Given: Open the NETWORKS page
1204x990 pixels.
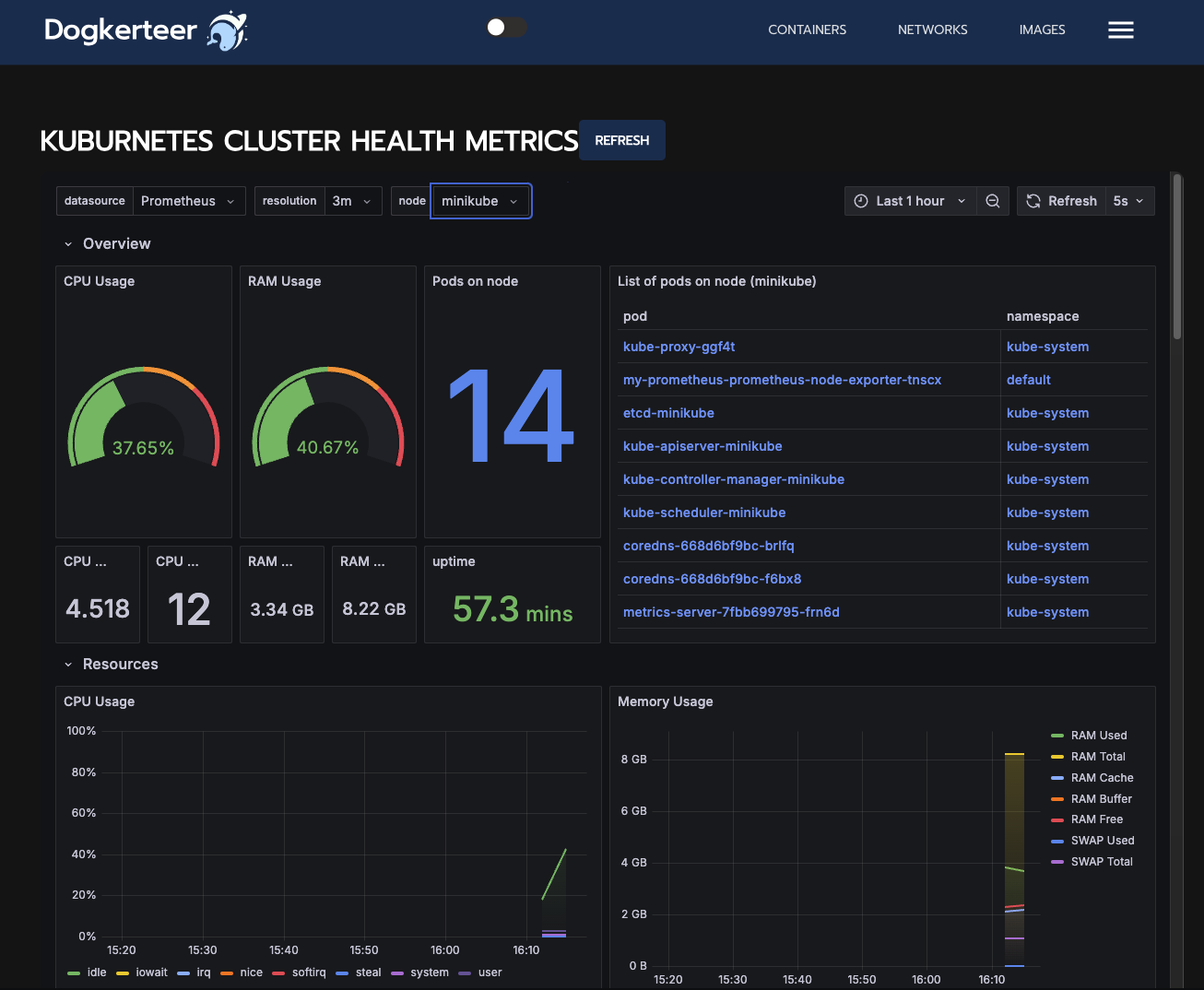Looking at the screenshot, I should [x=932, y=29].
